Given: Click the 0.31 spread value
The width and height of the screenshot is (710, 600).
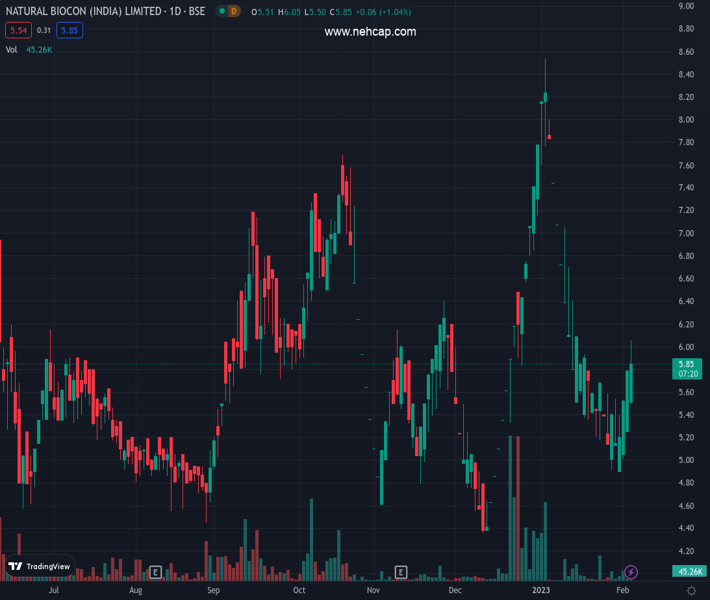Looking at the screenshot, I should (43, 30).
